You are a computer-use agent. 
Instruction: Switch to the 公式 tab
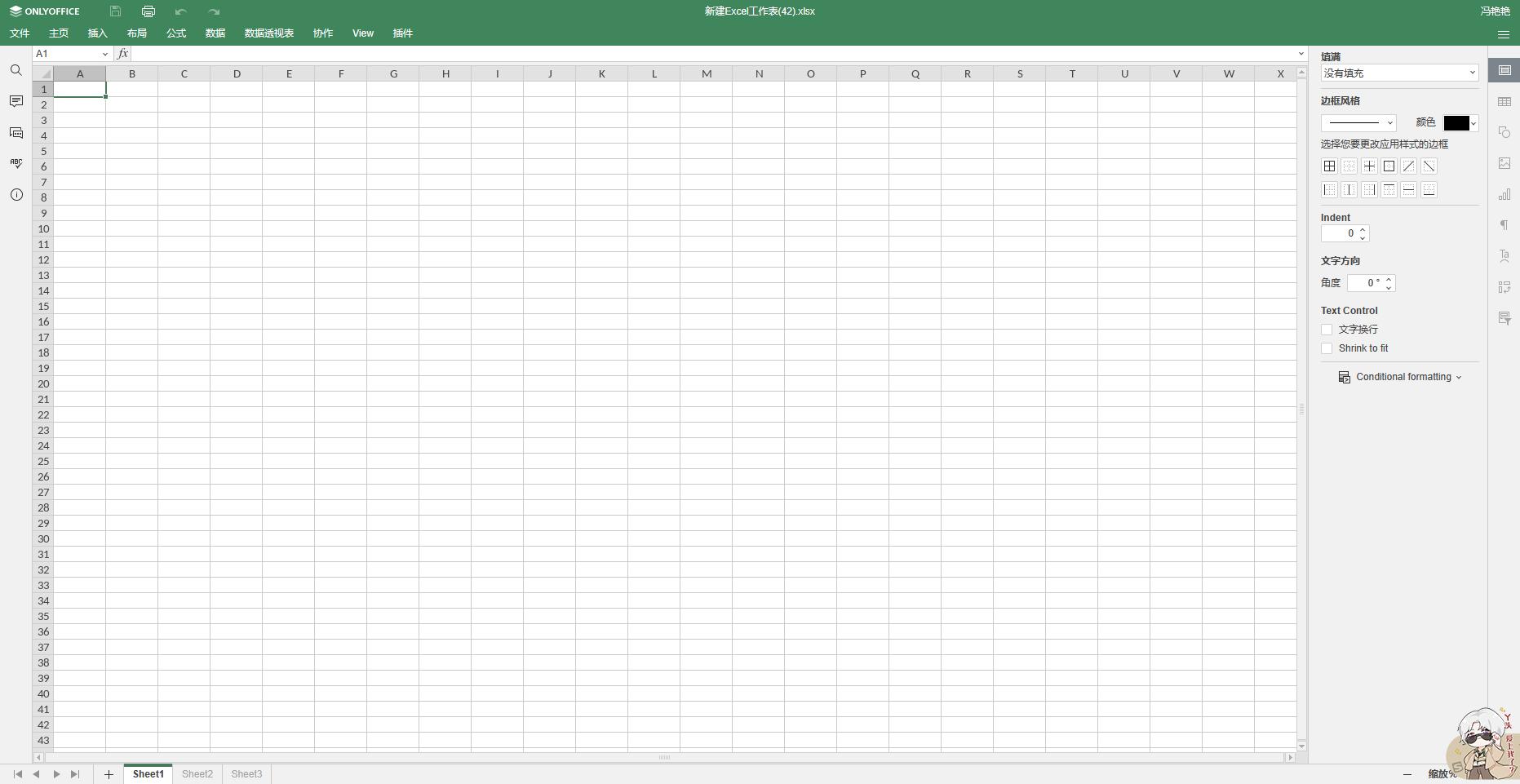(x=176, y=33)
